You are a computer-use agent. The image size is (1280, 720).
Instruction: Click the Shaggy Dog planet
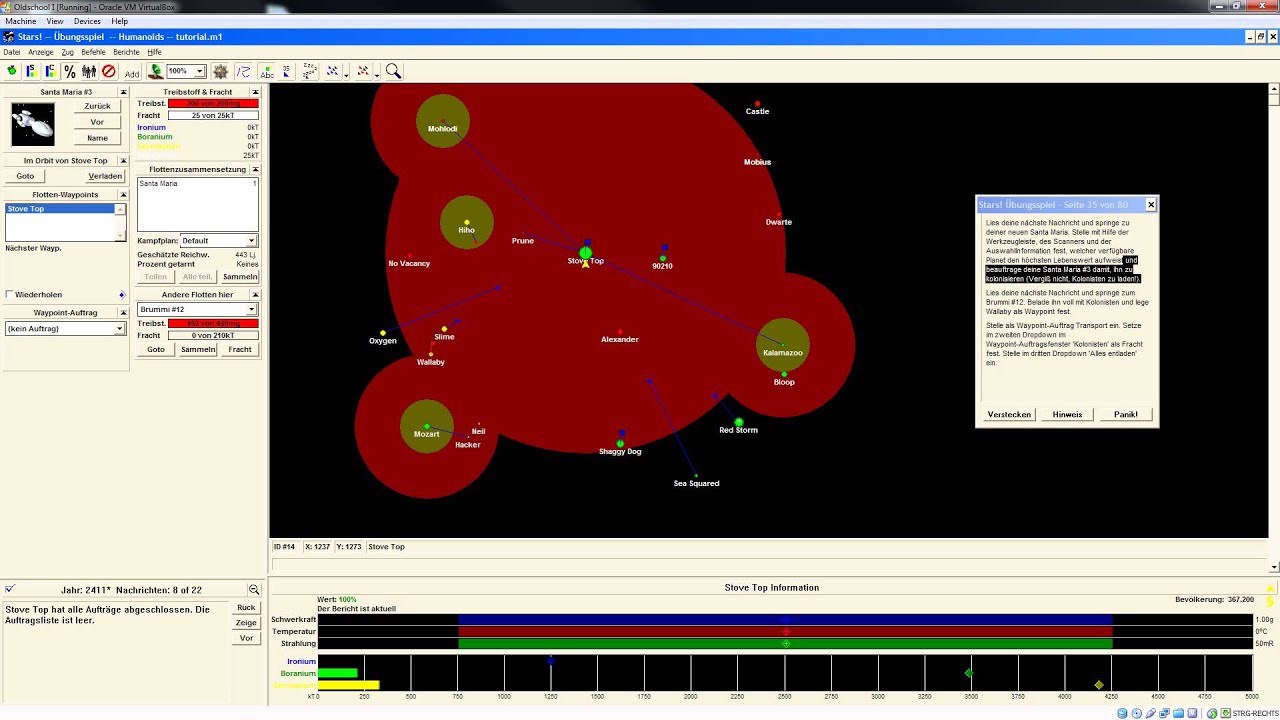[620, 443]
